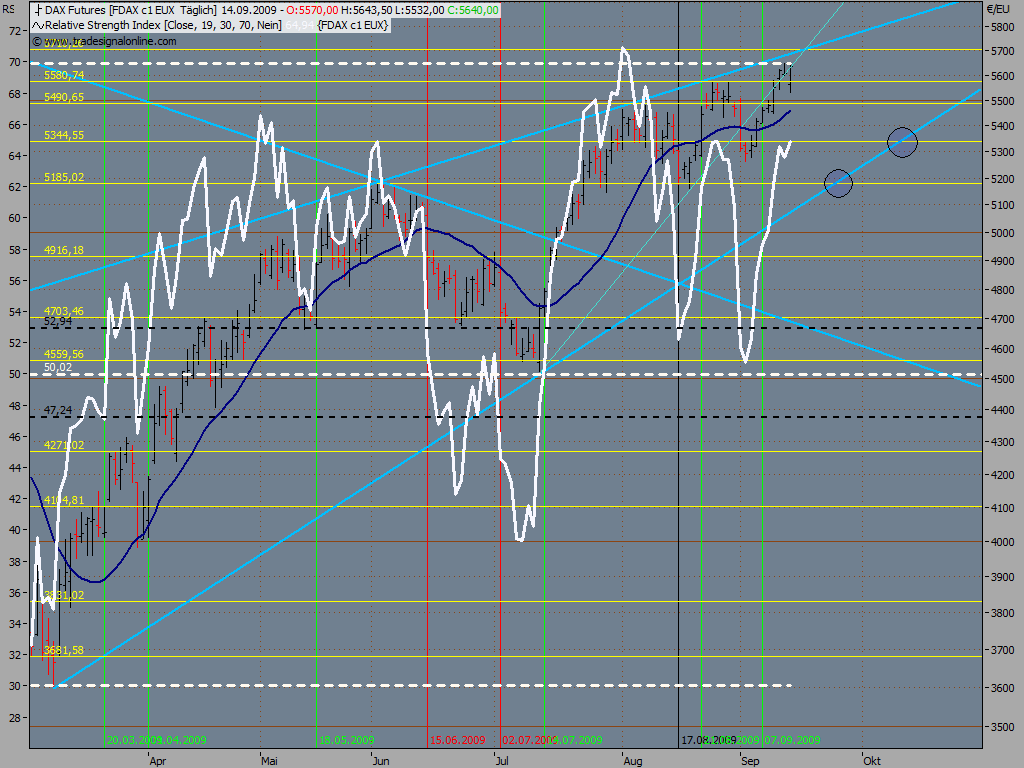This screenshot has width=1024, height=768.
Task: Click the {FDAX c1 EUX} symbol tag
Action: point(353,25)
